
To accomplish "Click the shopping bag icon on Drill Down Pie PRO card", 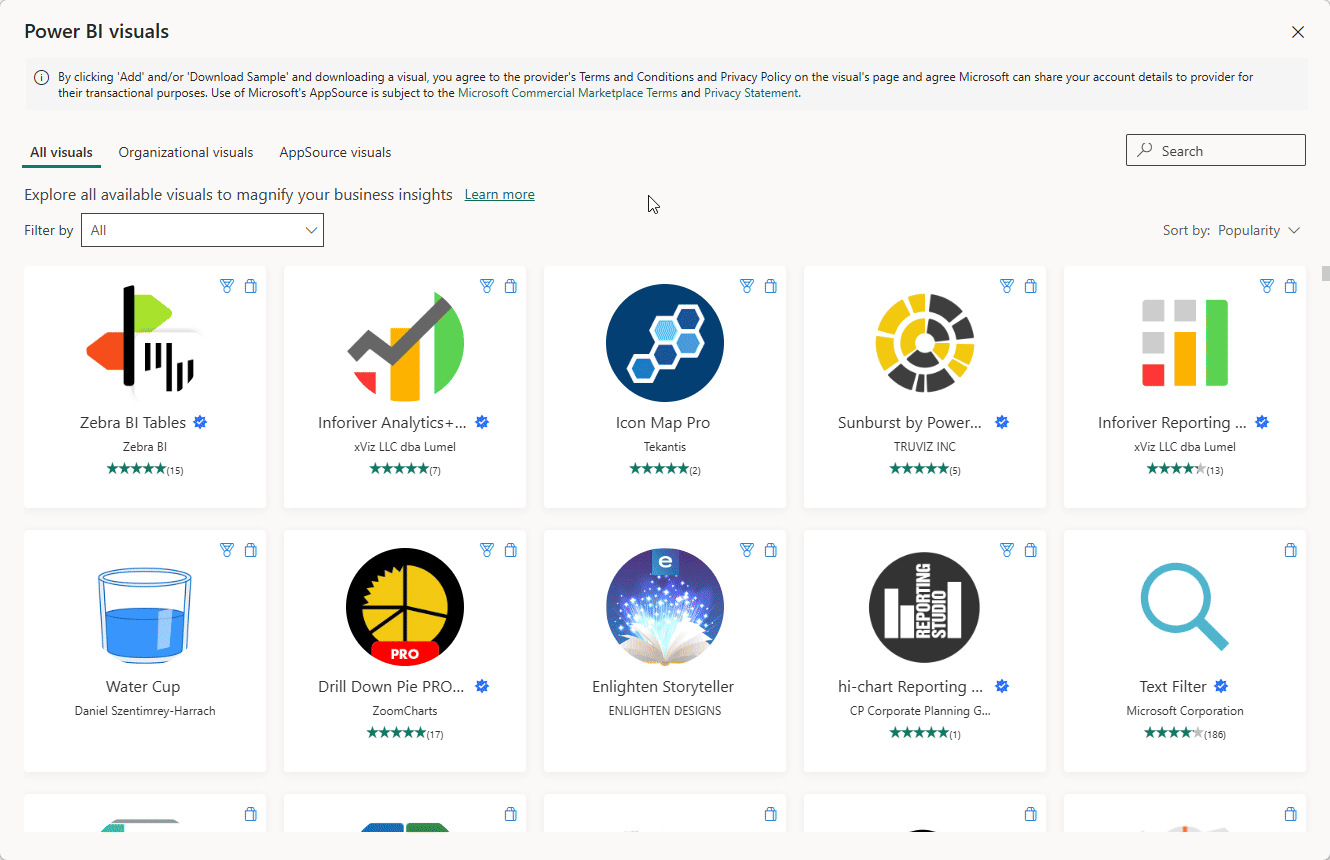I will pos(510,549).
